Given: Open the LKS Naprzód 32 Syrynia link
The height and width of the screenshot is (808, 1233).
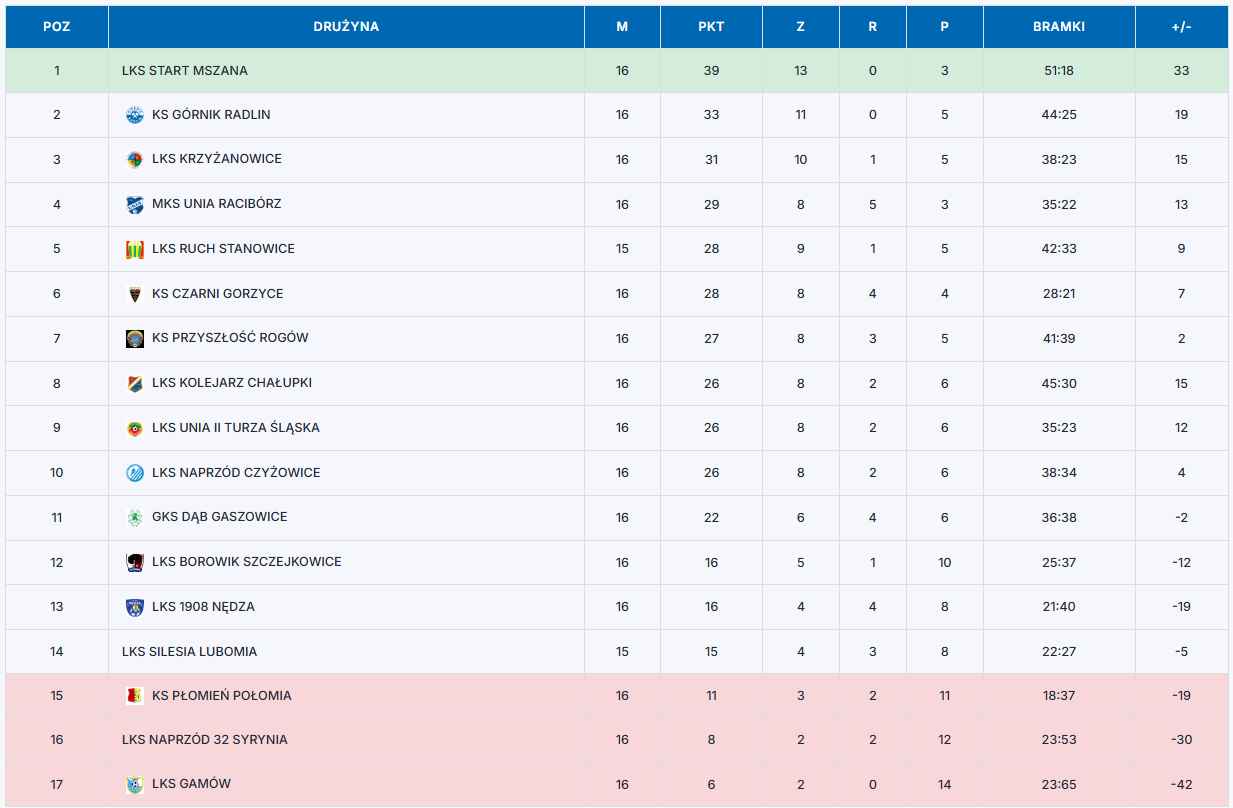Looking at the screenshot, I should tap(204, 740).
